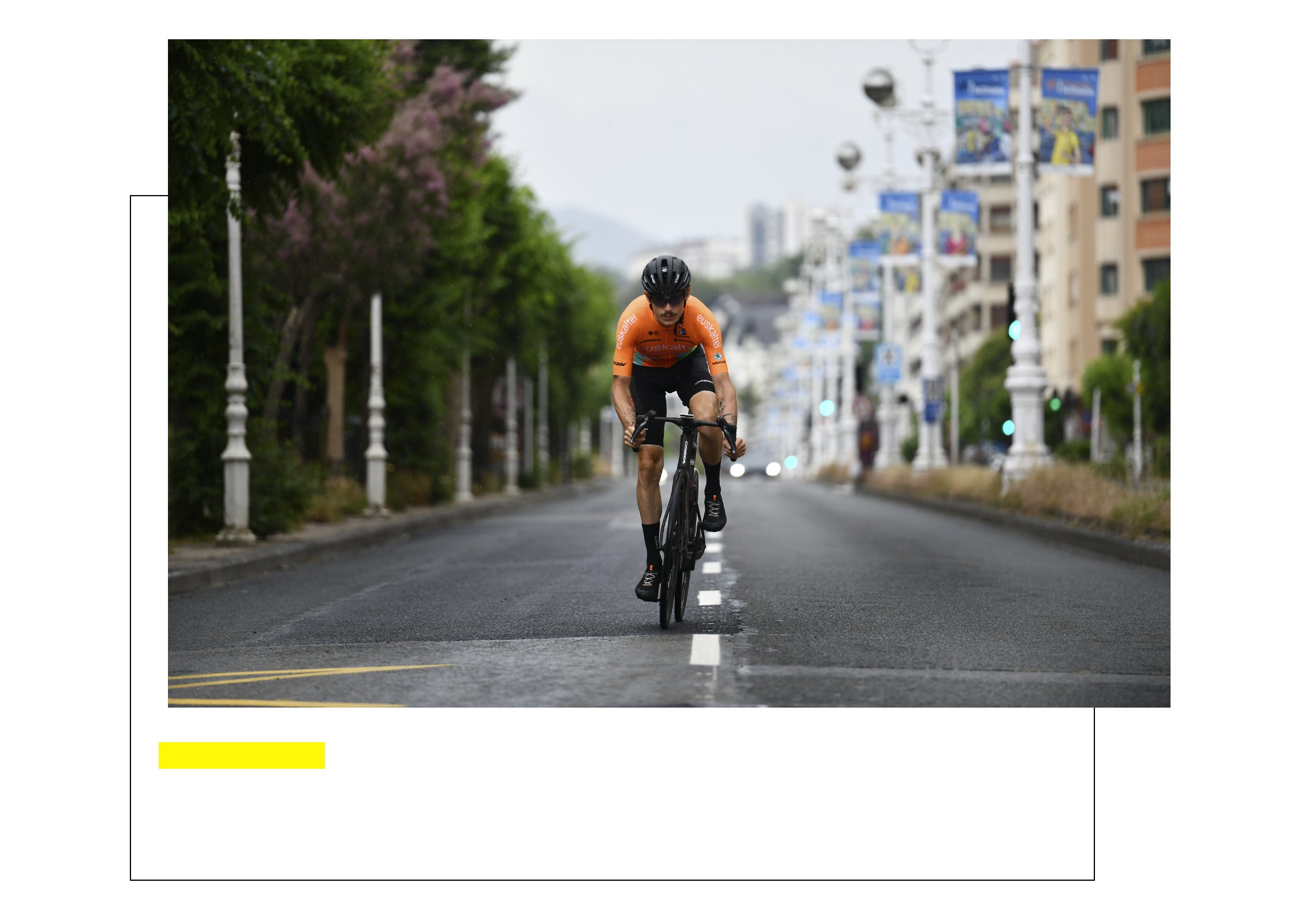
Task: Click the round globe lamp at the top
Action: pyautogui.click(x=879, y=87)
